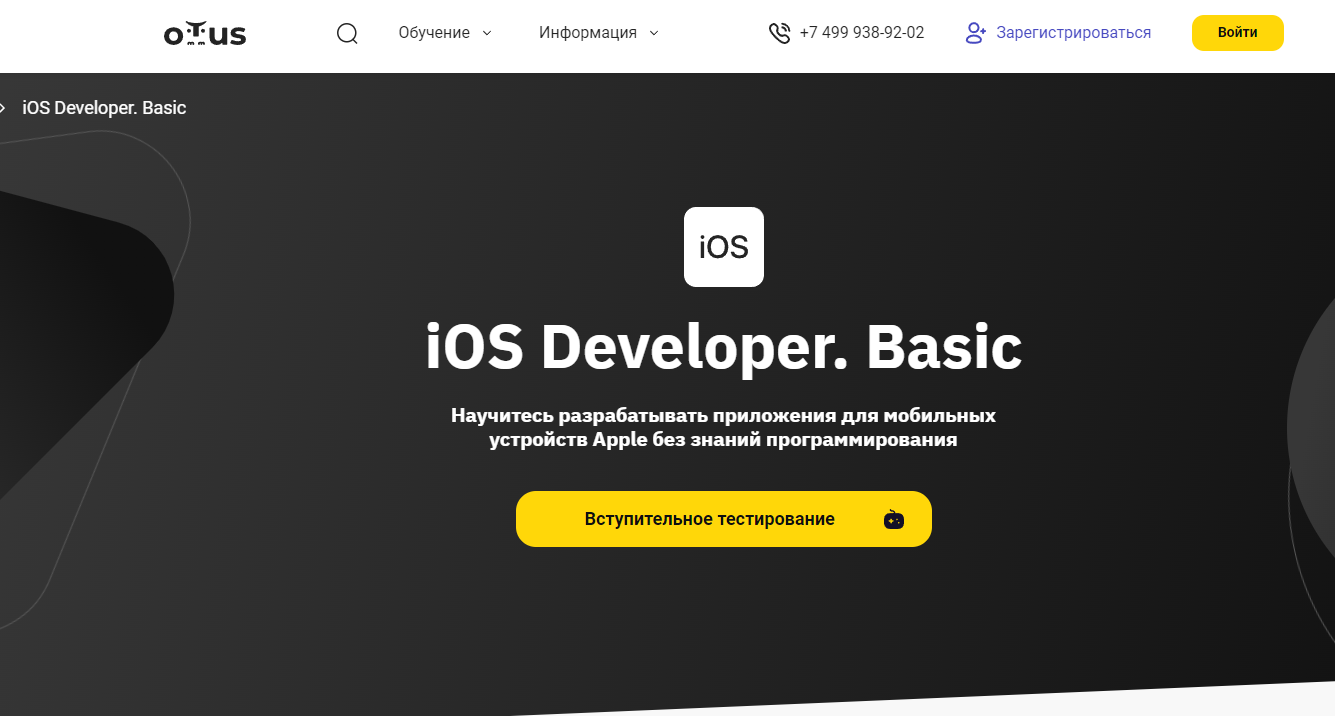Click the phone handset icon
This screenshot has width=1335, height=716.
(779, 33)
